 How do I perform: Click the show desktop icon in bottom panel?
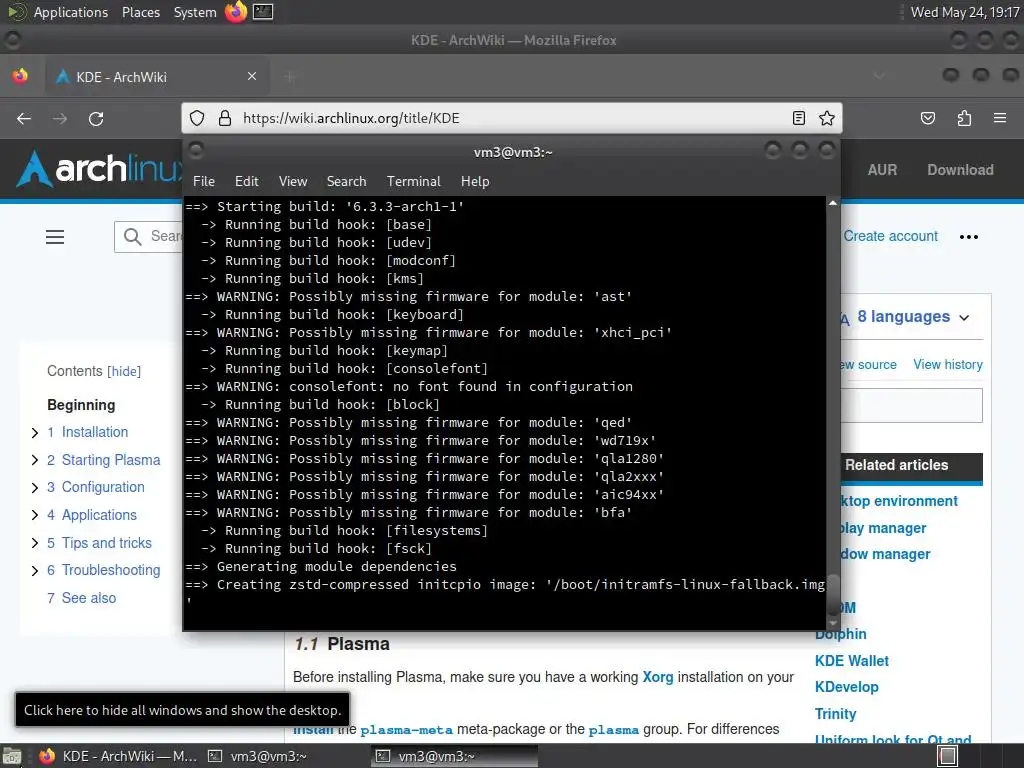pyautogui.click(x=11, y=756)
